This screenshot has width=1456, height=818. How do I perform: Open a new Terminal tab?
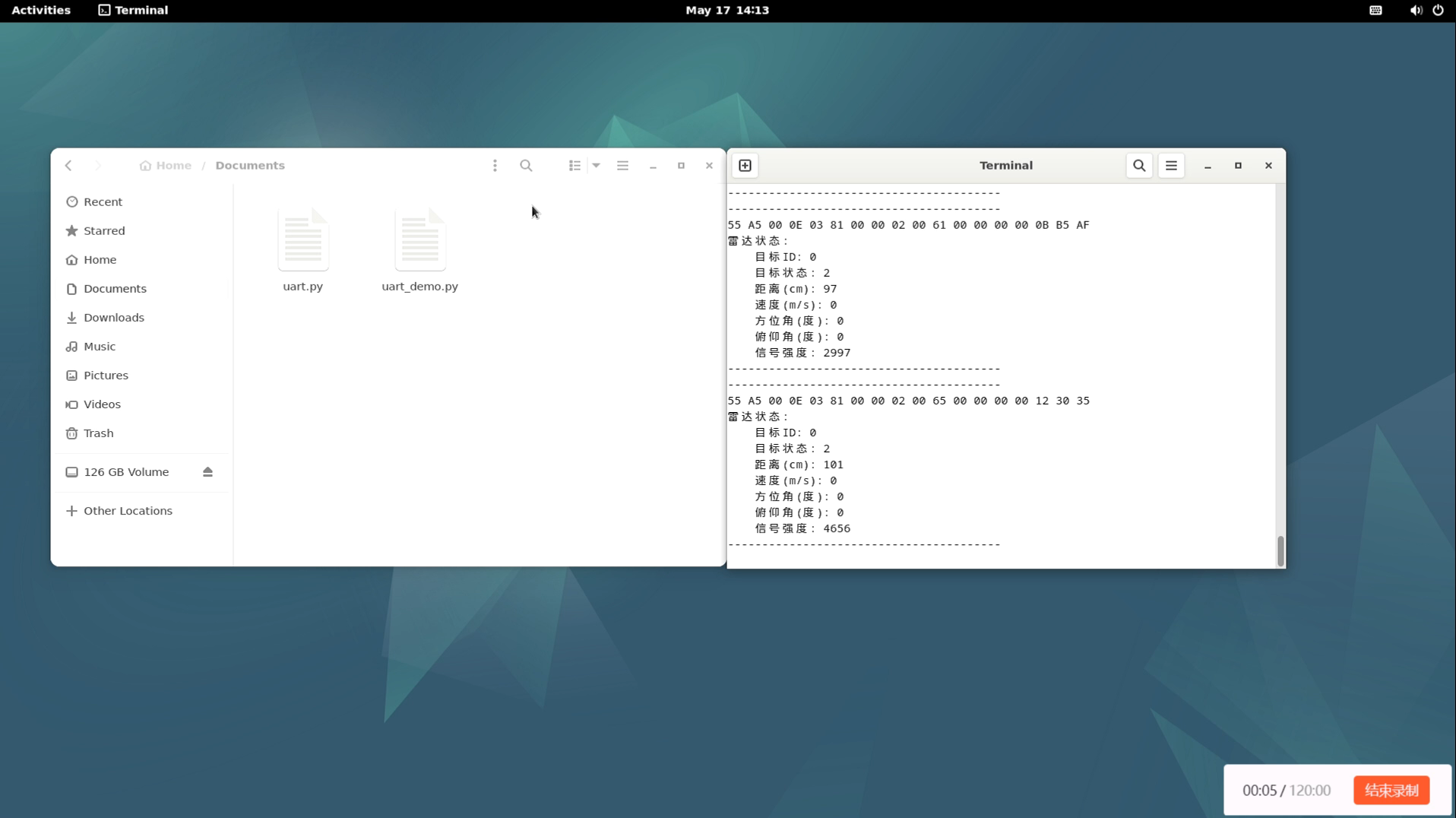745,165
